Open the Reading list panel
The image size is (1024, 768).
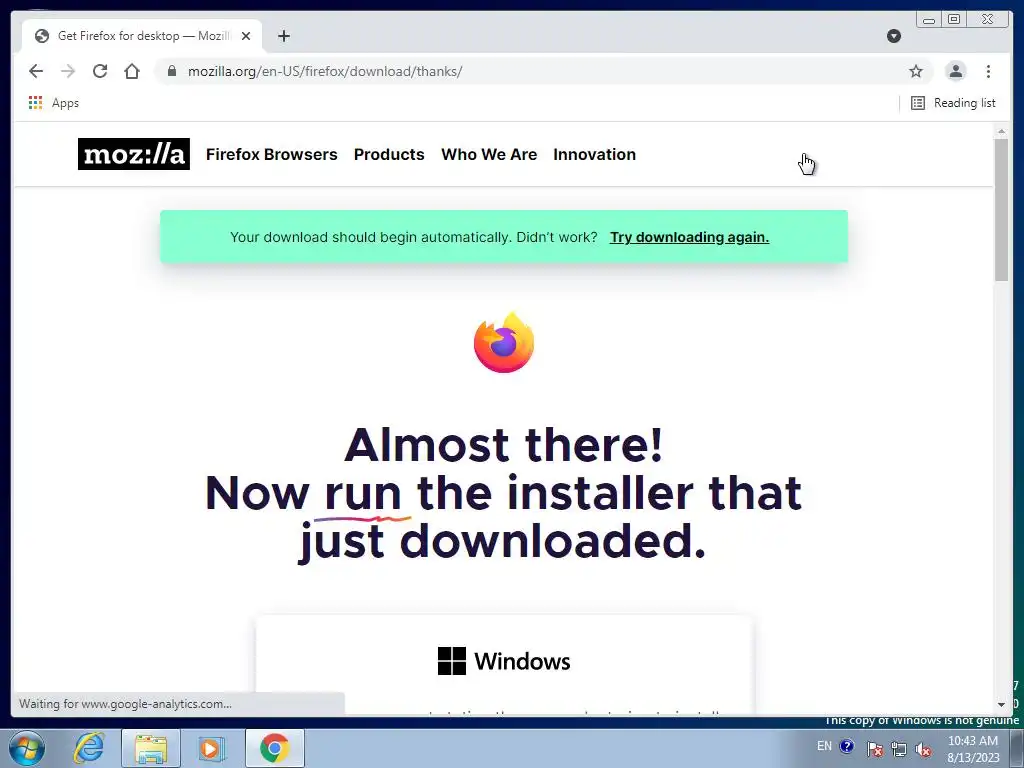coord(953,103)
